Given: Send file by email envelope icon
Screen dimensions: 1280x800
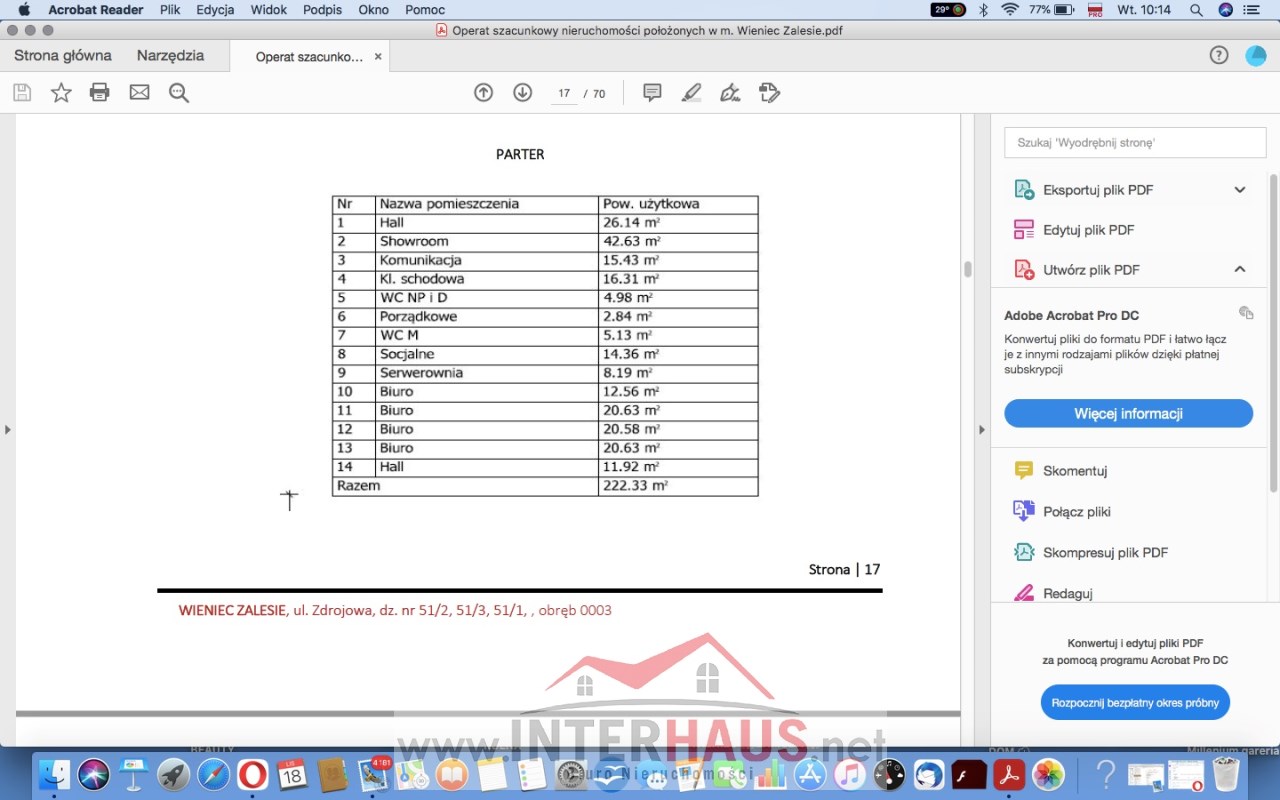Looking at the screenshot, I should click(139, 93).
